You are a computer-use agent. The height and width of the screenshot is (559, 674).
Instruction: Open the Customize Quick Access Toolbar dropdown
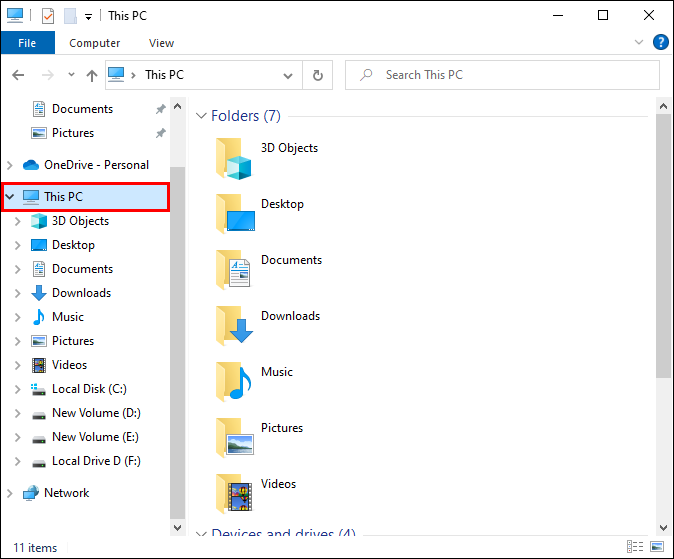point(88,17)
